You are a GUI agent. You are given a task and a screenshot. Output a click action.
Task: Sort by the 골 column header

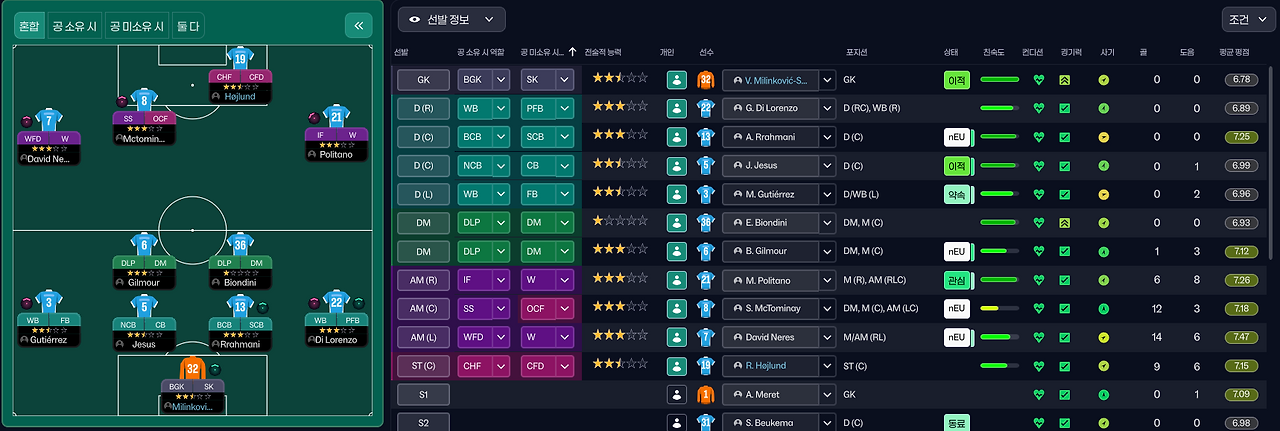[x=1142, y=51]
